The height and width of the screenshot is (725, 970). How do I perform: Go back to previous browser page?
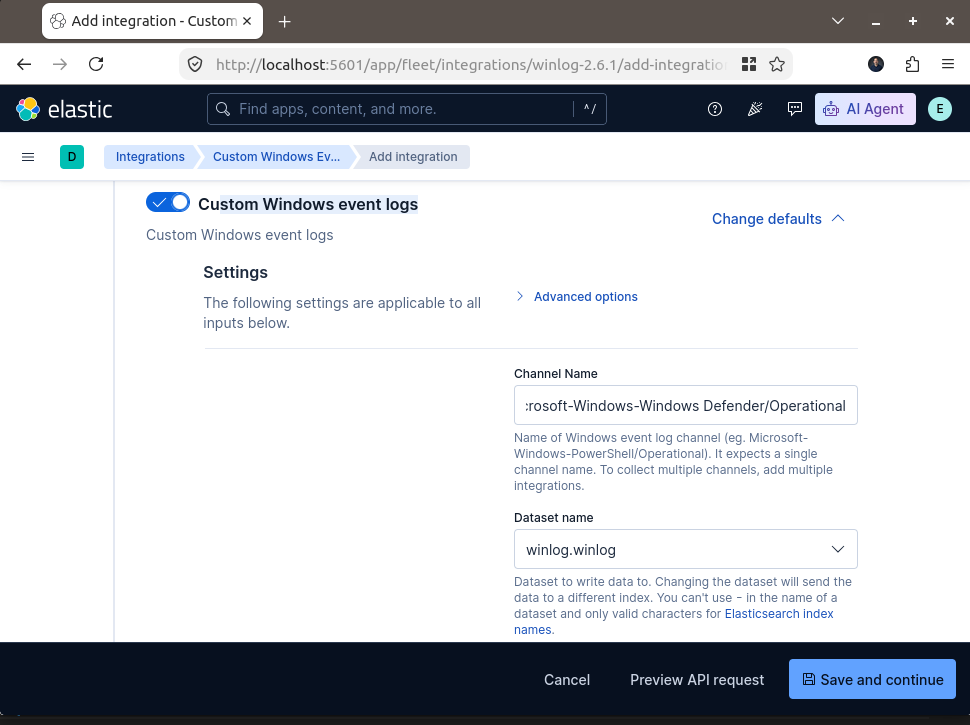tap(24, 64)
